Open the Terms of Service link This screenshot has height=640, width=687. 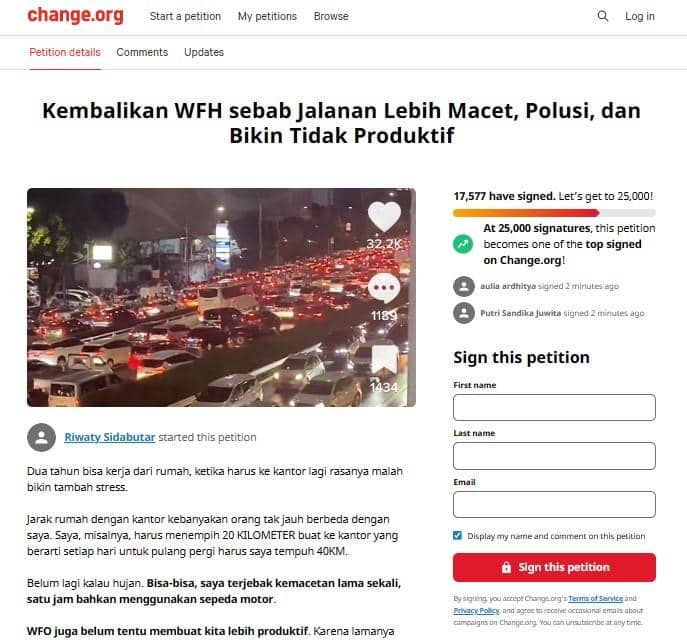pyautogui.click(x=595, y=598)
